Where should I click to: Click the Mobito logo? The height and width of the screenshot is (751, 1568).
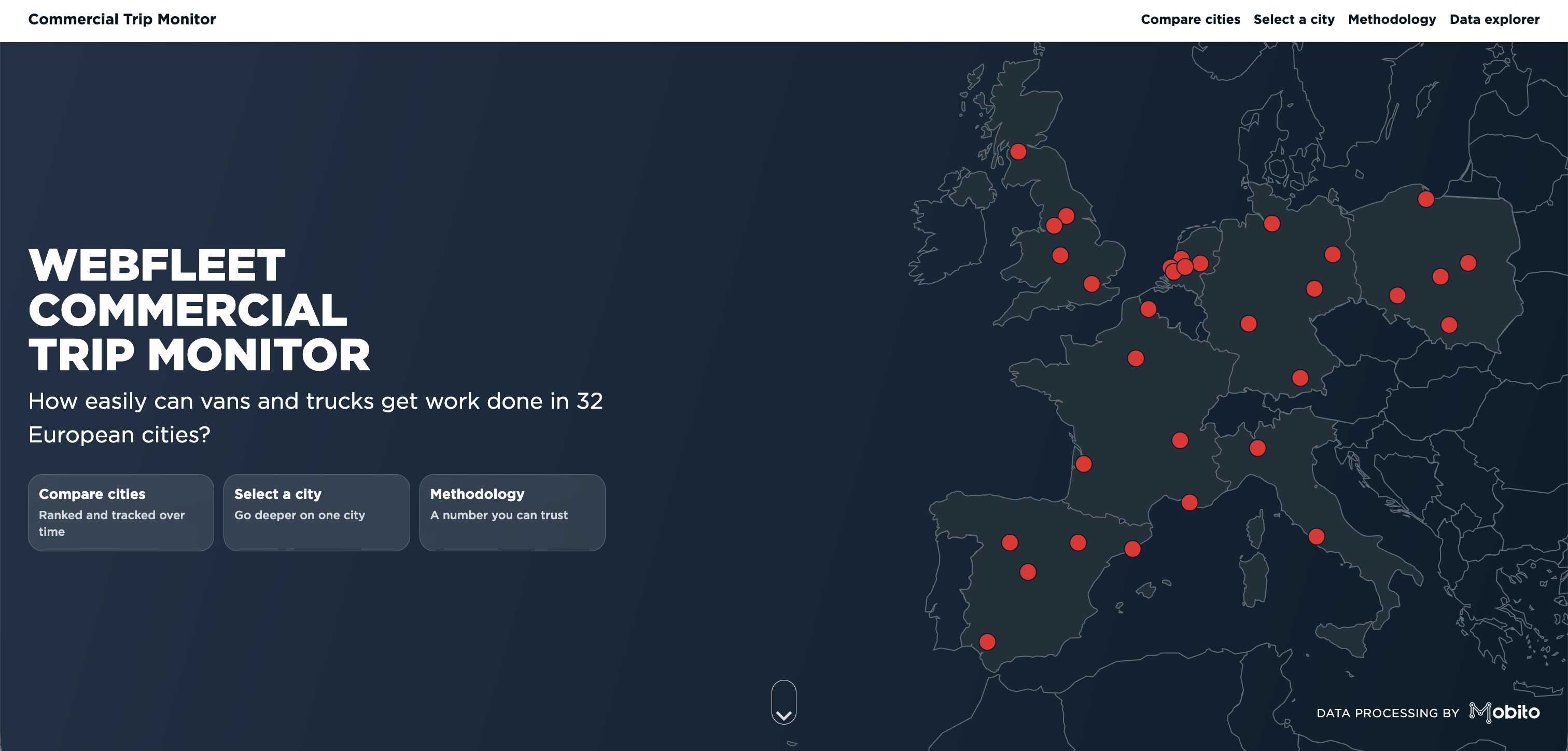pyautogui.click(x=1504, y=712)
